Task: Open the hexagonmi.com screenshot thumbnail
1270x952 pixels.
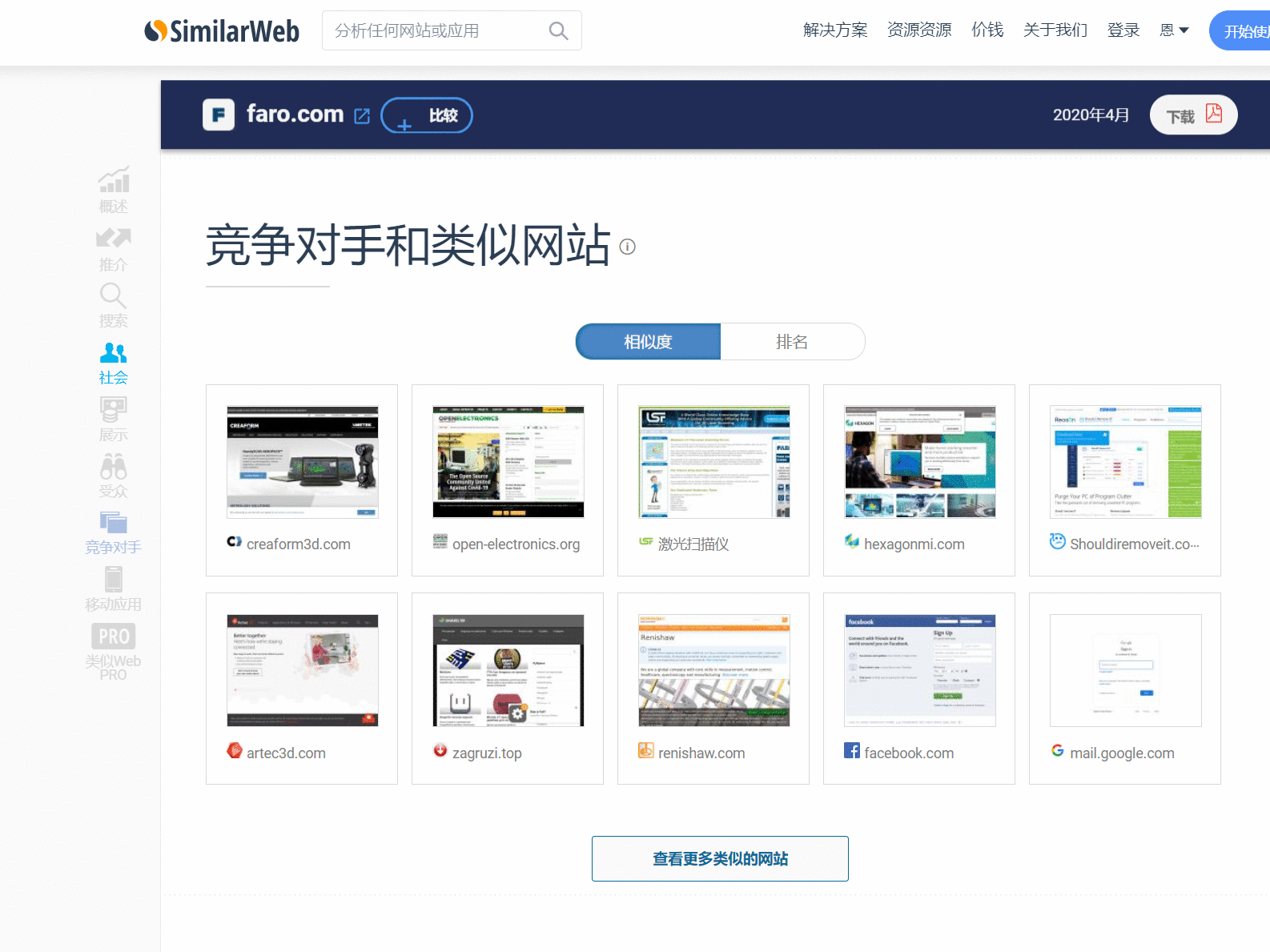Action: (x=920, y=462)
